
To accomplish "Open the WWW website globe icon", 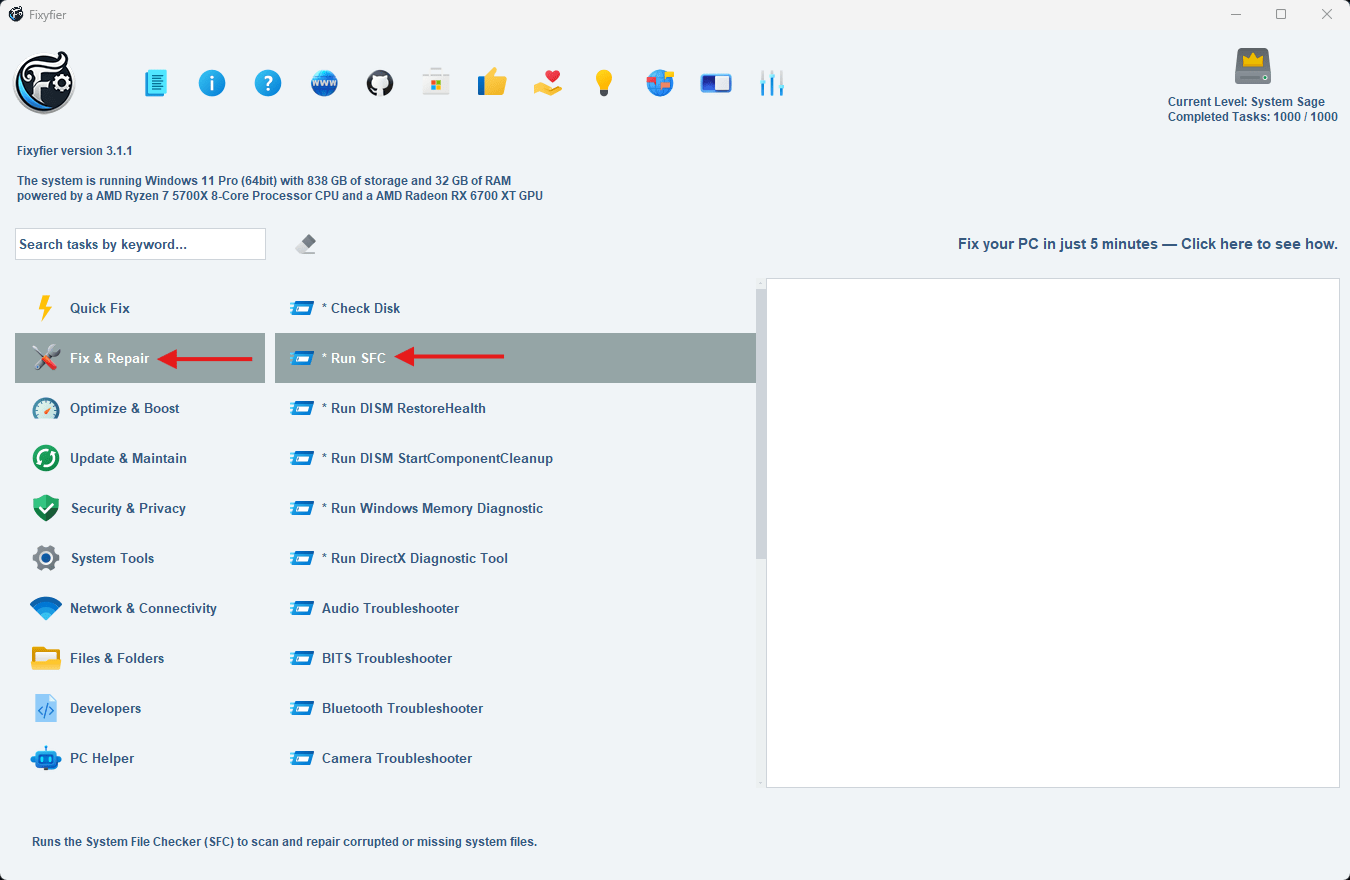I will click(x=324, y=83).
